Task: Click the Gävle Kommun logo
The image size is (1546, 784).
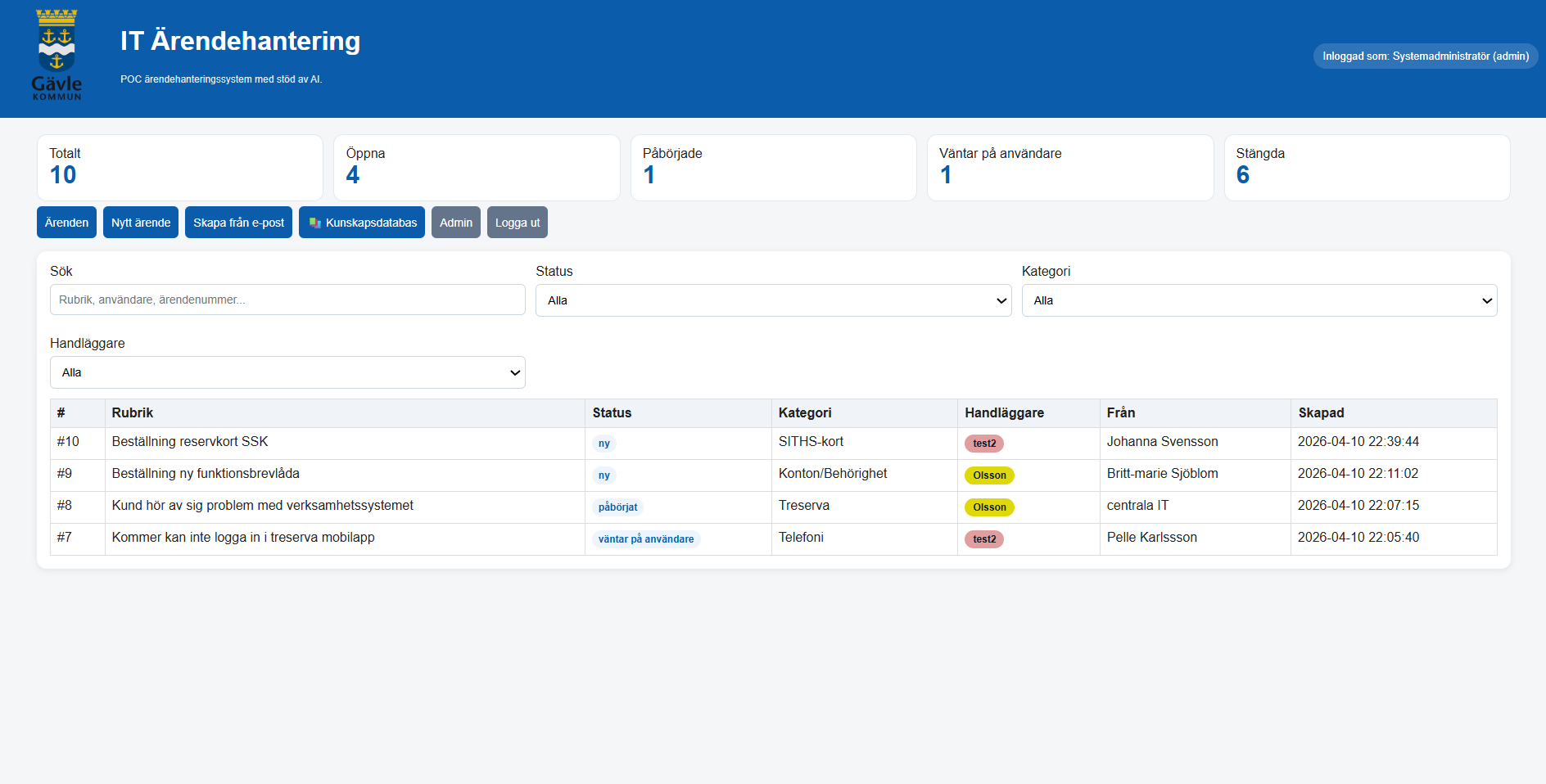Action: [x=57, y=55]
